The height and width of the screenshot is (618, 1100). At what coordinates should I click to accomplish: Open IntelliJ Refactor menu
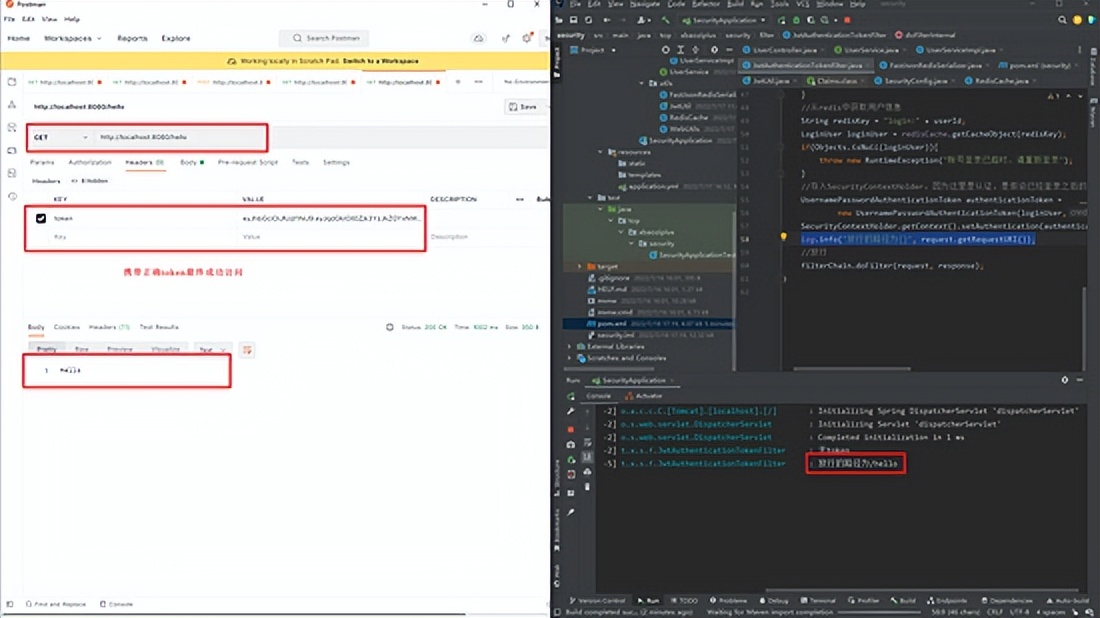pyautogui.click(x=706, y=4)
